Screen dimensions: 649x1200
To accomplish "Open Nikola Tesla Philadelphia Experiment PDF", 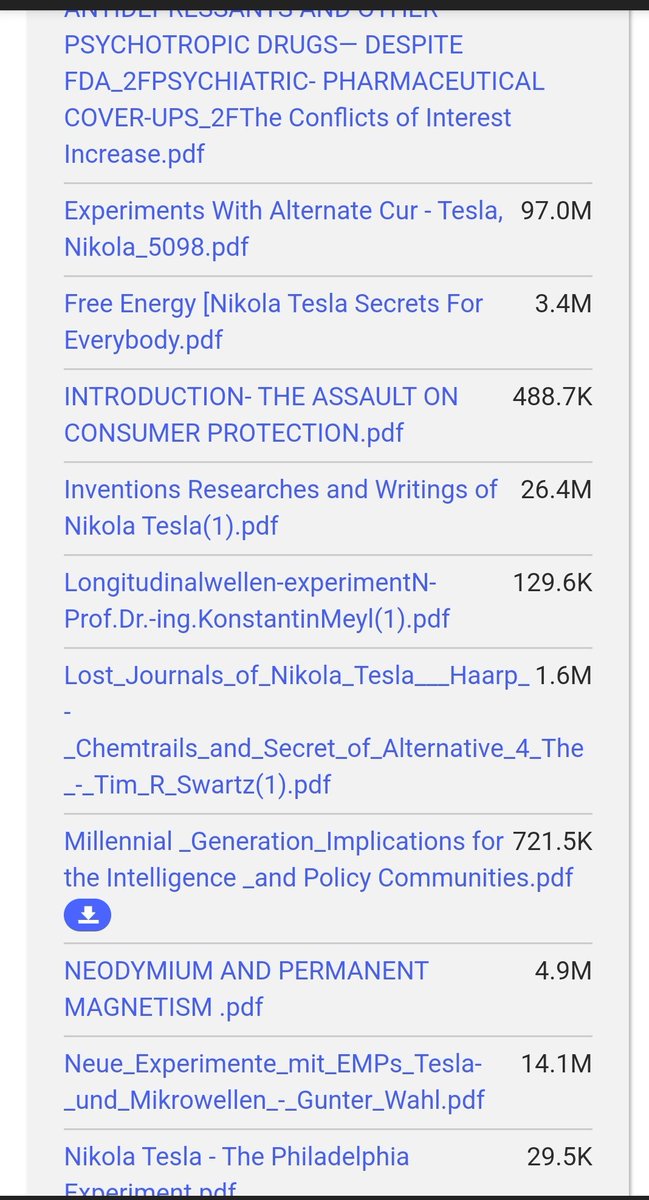I will [236, 1157].
